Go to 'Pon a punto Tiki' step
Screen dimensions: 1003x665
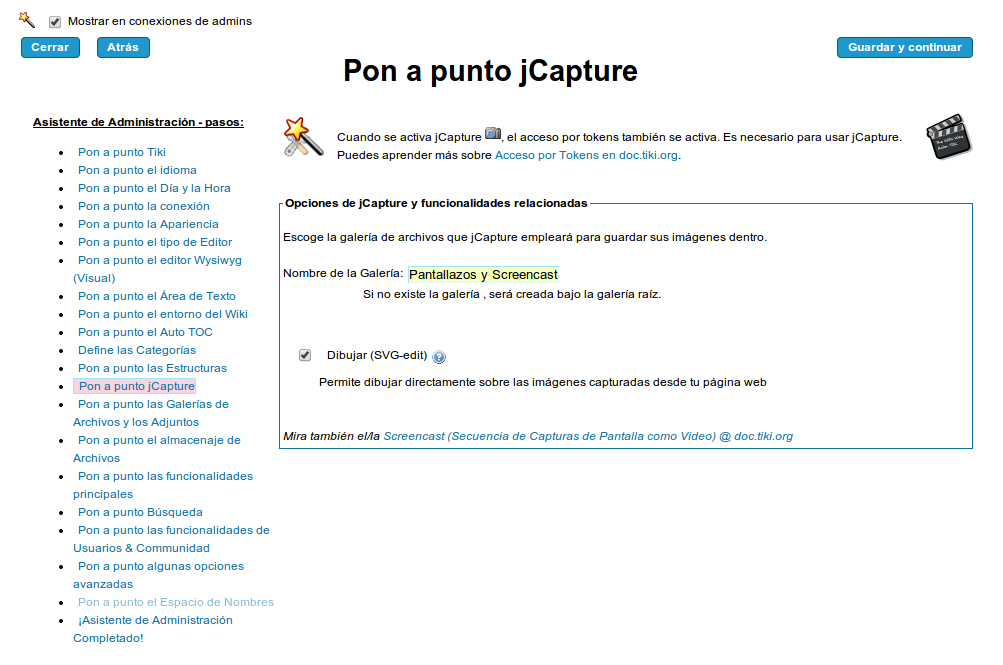pyautogui.click(x=122, y=152)
